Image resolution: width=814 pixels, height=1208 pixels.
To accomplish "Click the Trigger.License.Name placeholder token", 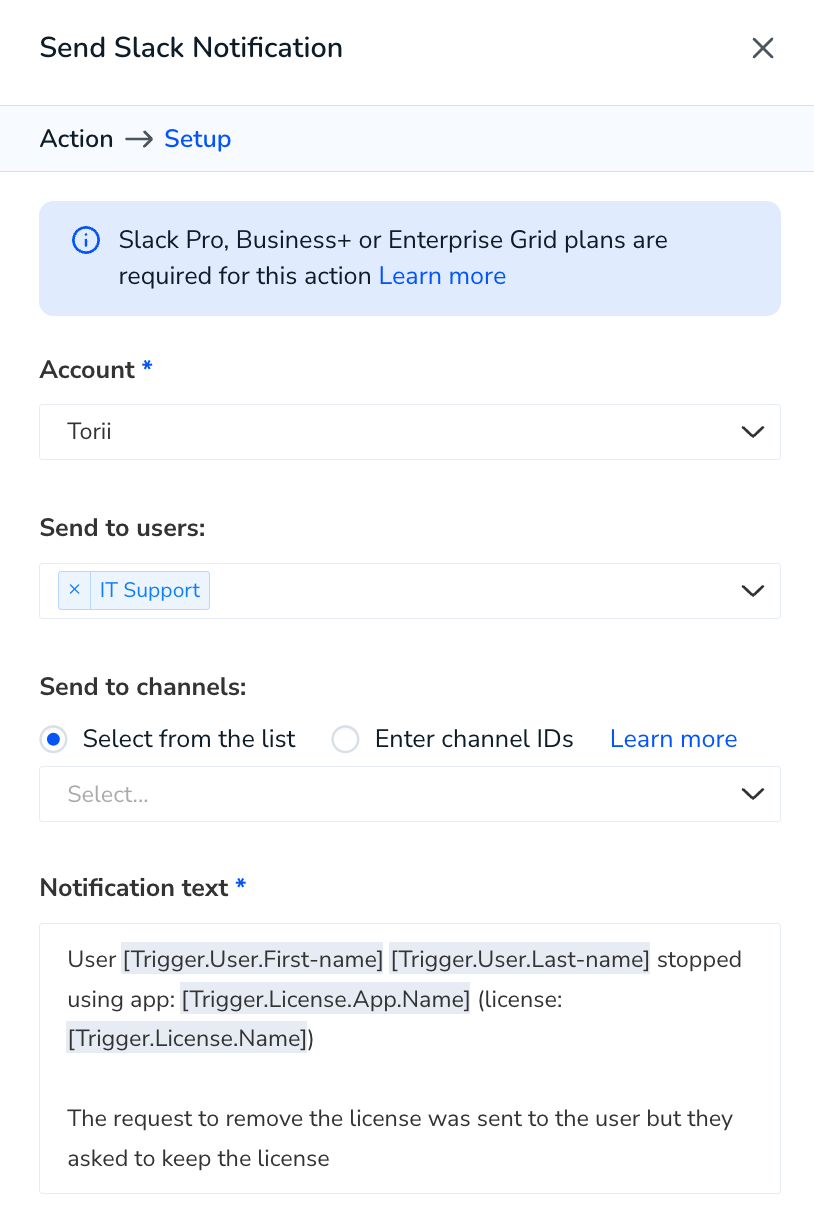I will [187, 1039].
